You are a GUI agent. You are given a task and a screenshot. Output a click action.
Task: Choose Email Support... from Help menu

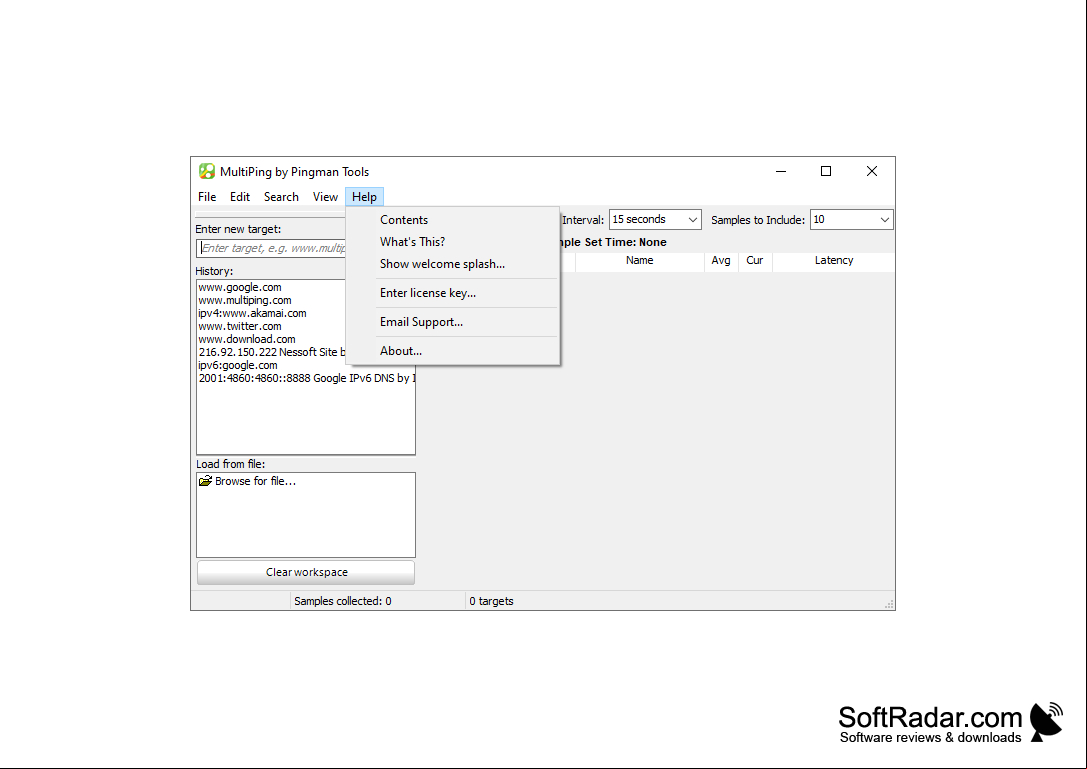[x=453, y=322]
